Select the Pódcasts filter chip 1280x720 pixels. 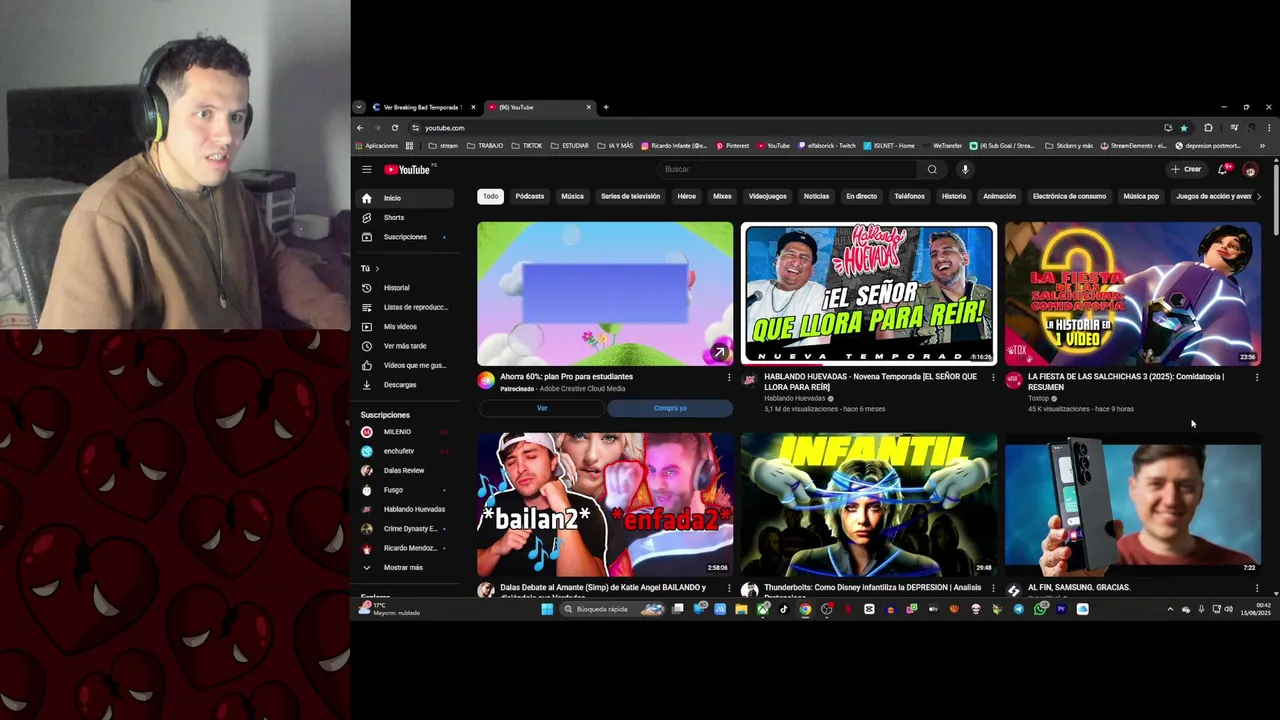coord(530,197)
